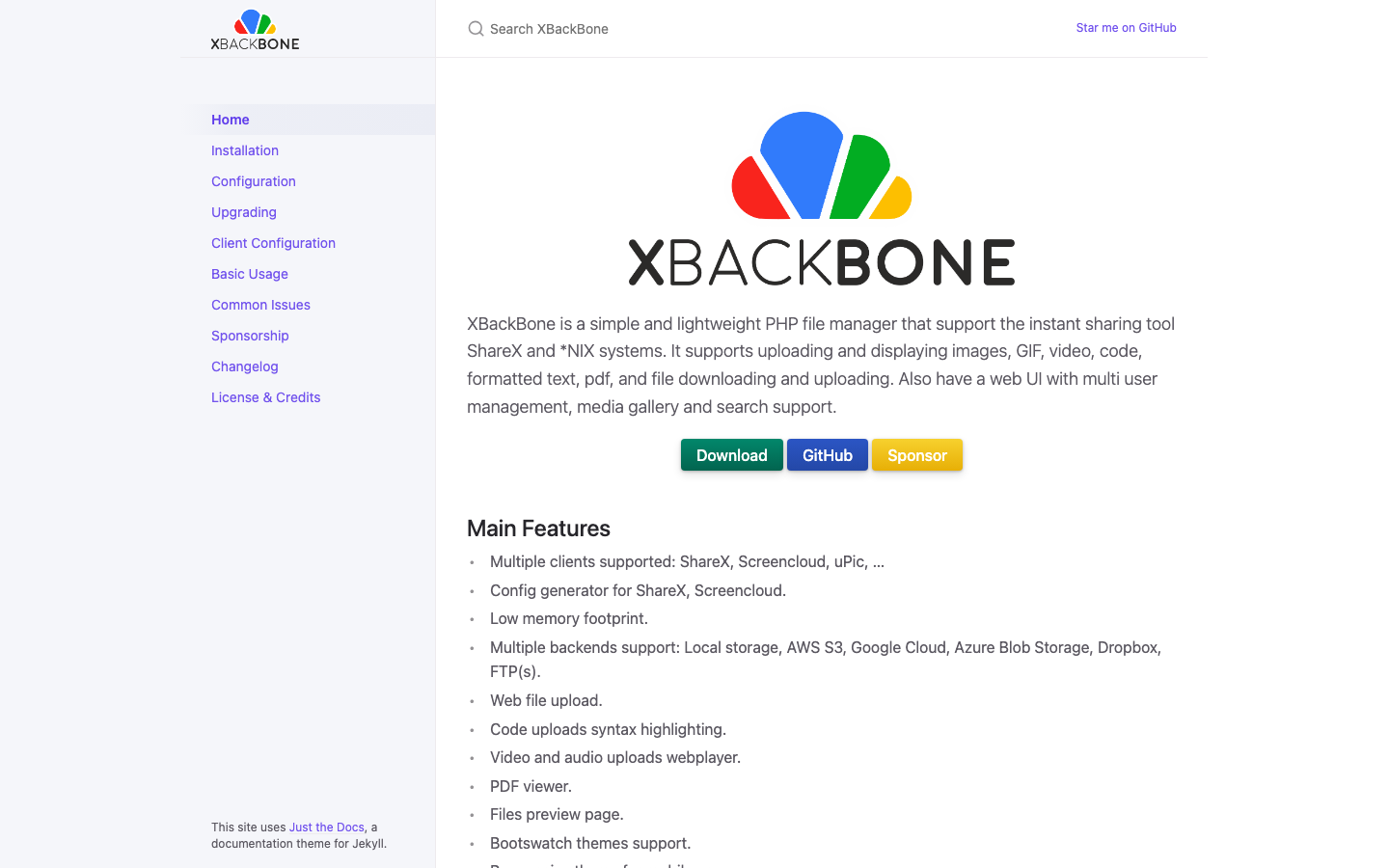Click the 'PDF viewer.' list item

click(531, 786)
